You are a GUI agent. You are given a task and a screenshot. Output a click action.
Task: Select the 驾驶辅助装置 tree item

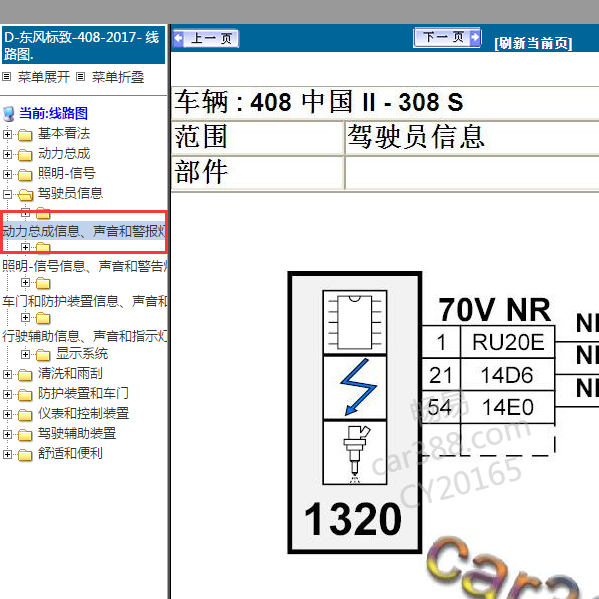(x=77, y=433)
